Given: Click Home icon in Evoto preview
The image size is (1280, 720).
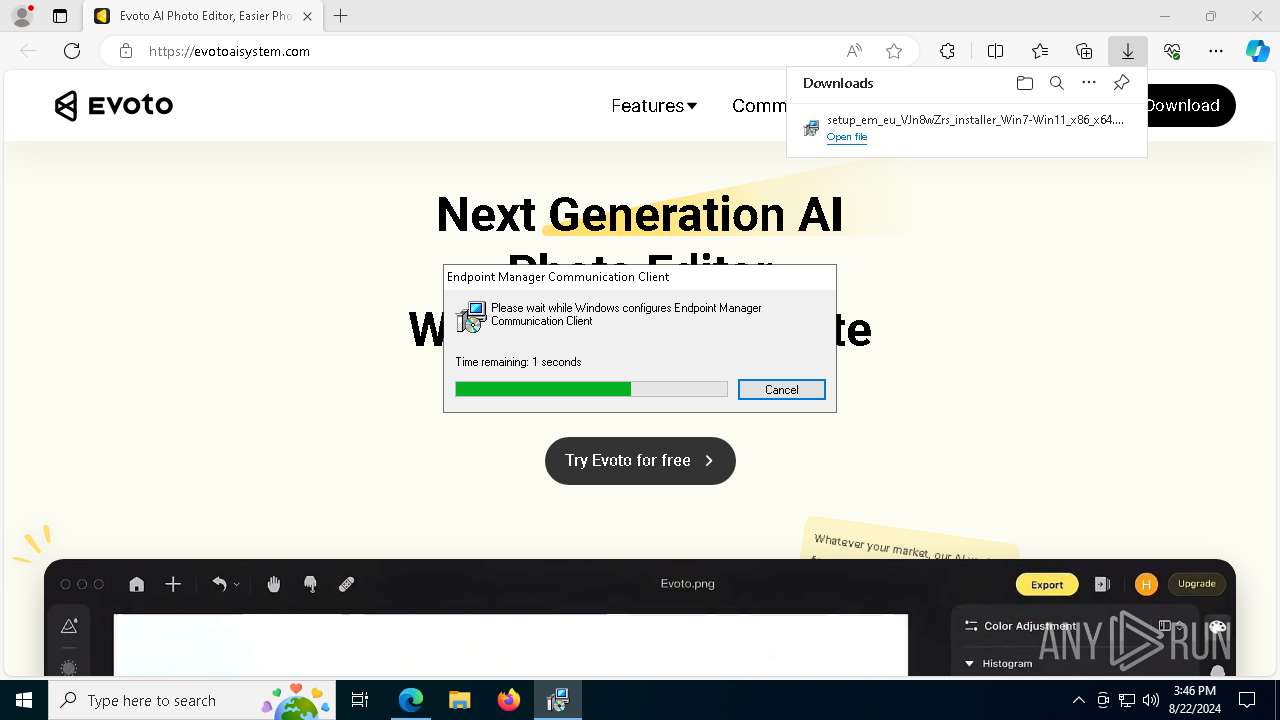Looking at the screenshot, I should pos(137,584).
